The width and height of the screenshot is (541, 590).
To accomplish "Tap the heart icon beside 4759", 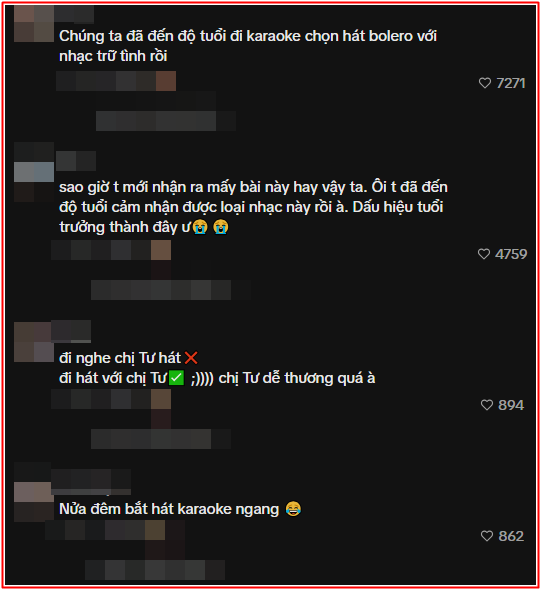I will pyautogui.click(x=484, y=254).
